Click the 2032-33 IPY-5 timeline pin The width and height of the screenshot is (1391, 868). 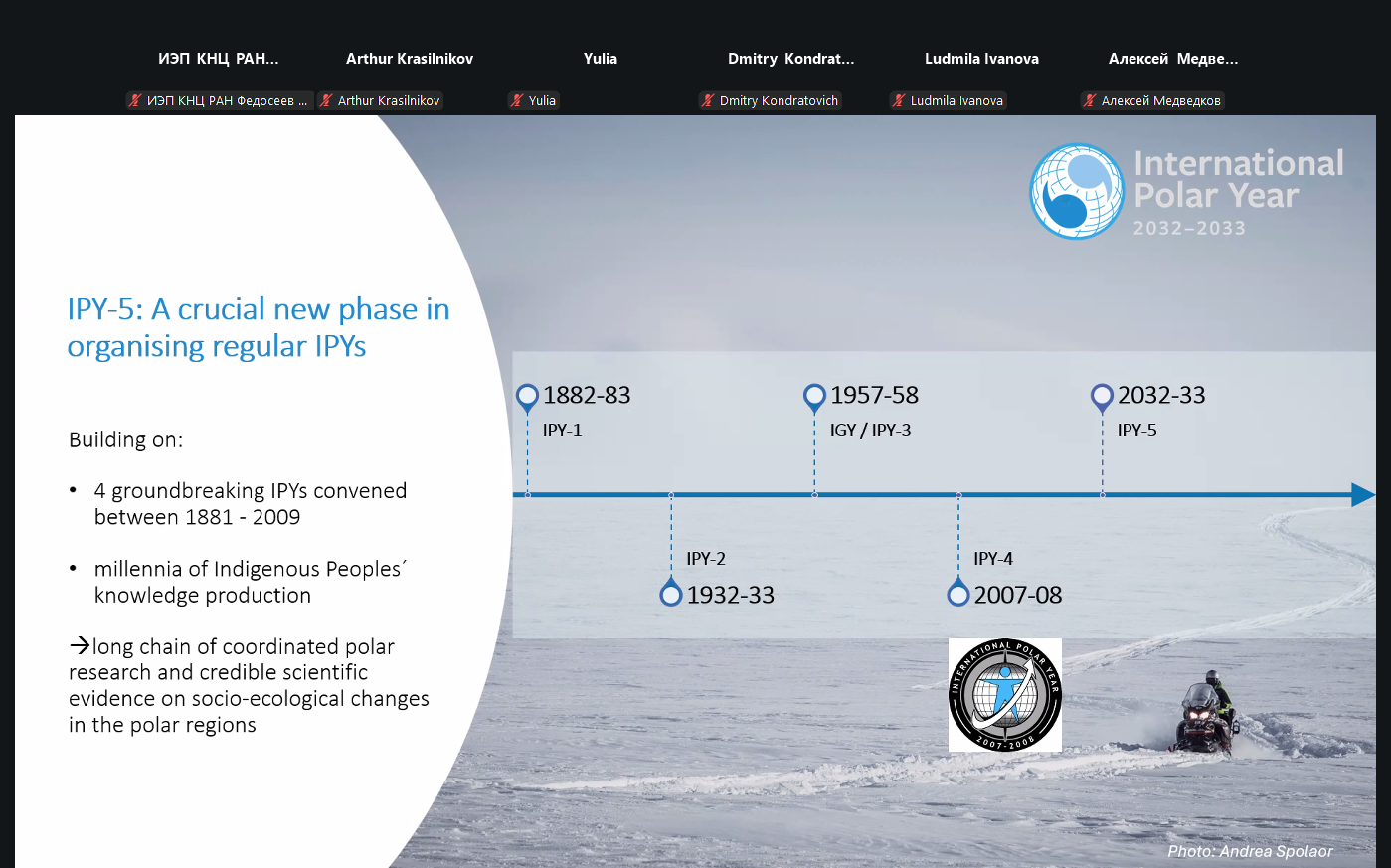click(x=1102, y=397)
